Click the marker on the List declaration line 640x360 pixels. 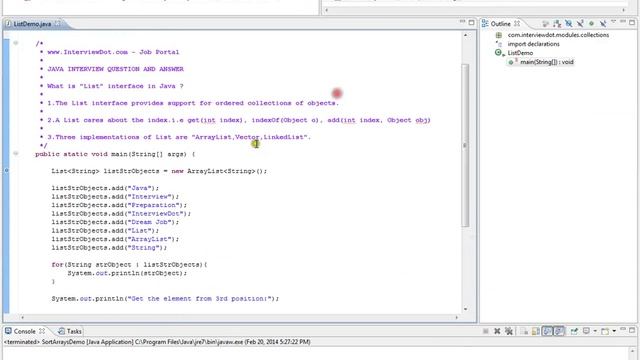point(6,170)
